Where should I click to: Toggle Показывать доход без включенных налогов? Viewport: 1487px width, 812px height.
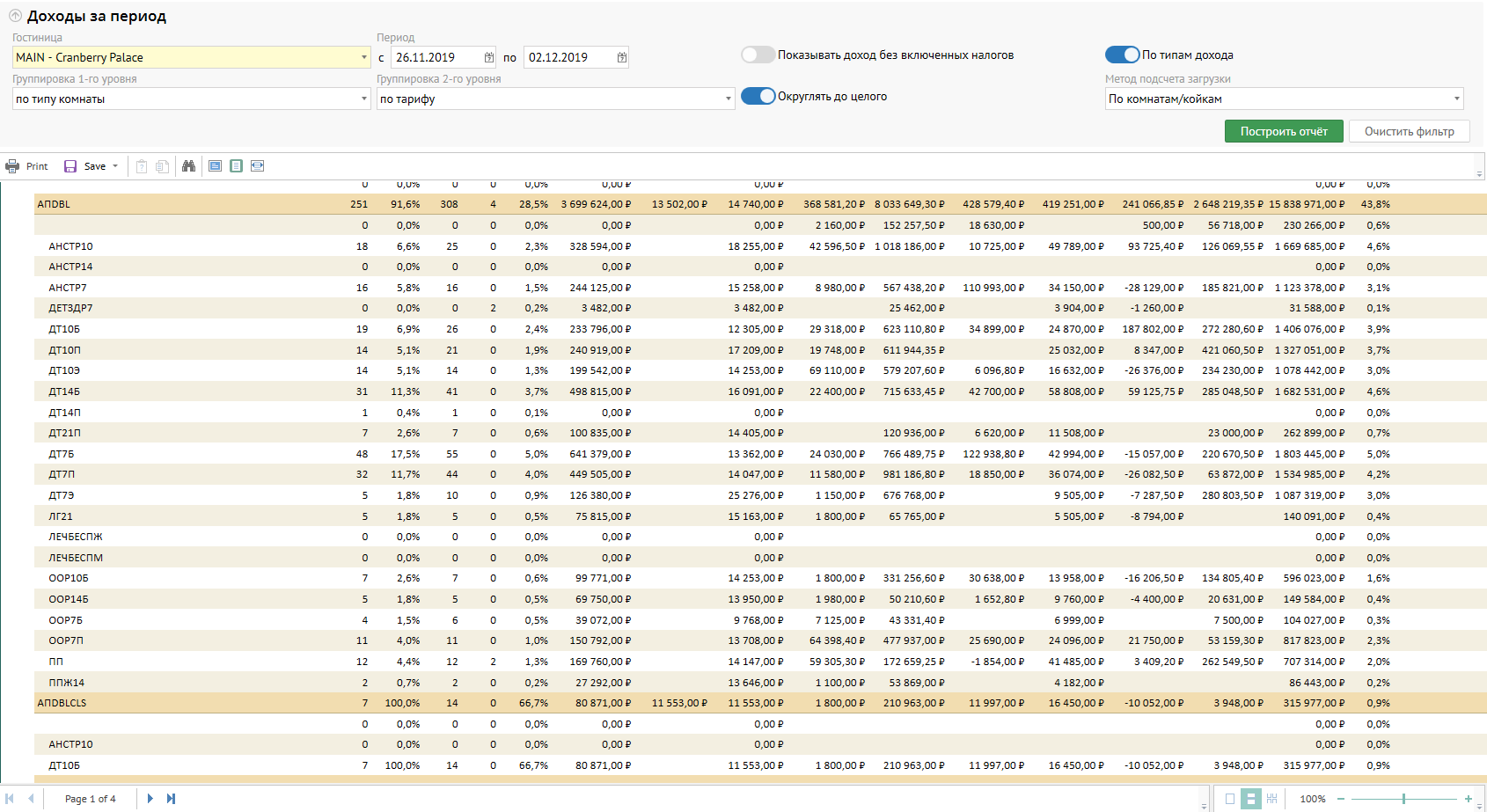coord(758,55)
